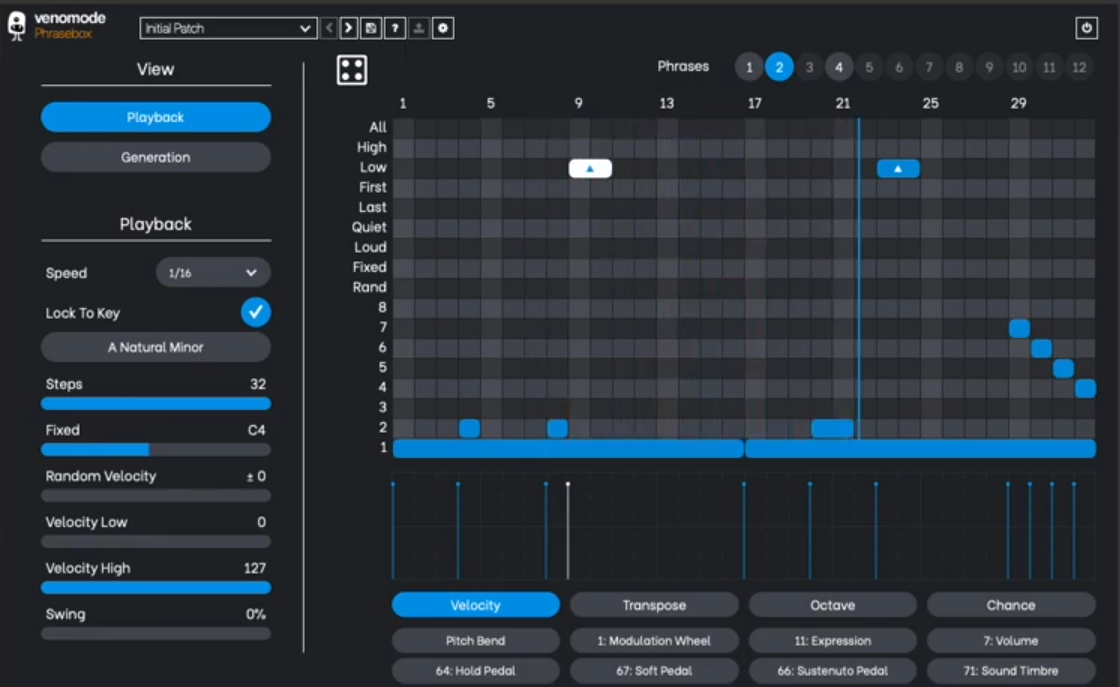Screen dimensions: 1120x687
Task: Adjust the Swing slider
Action: point(156,633)
